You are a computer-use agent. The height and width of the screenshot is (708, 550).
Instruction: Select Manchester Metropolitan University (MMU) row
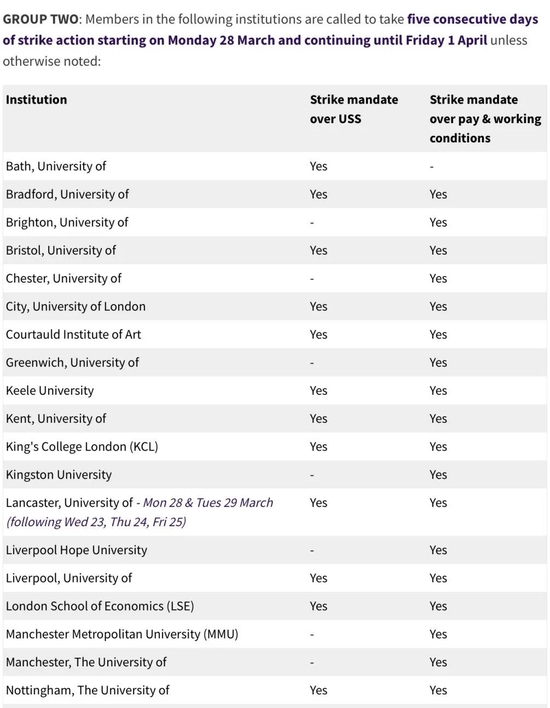pyautogui.click(x=275, y=634)
